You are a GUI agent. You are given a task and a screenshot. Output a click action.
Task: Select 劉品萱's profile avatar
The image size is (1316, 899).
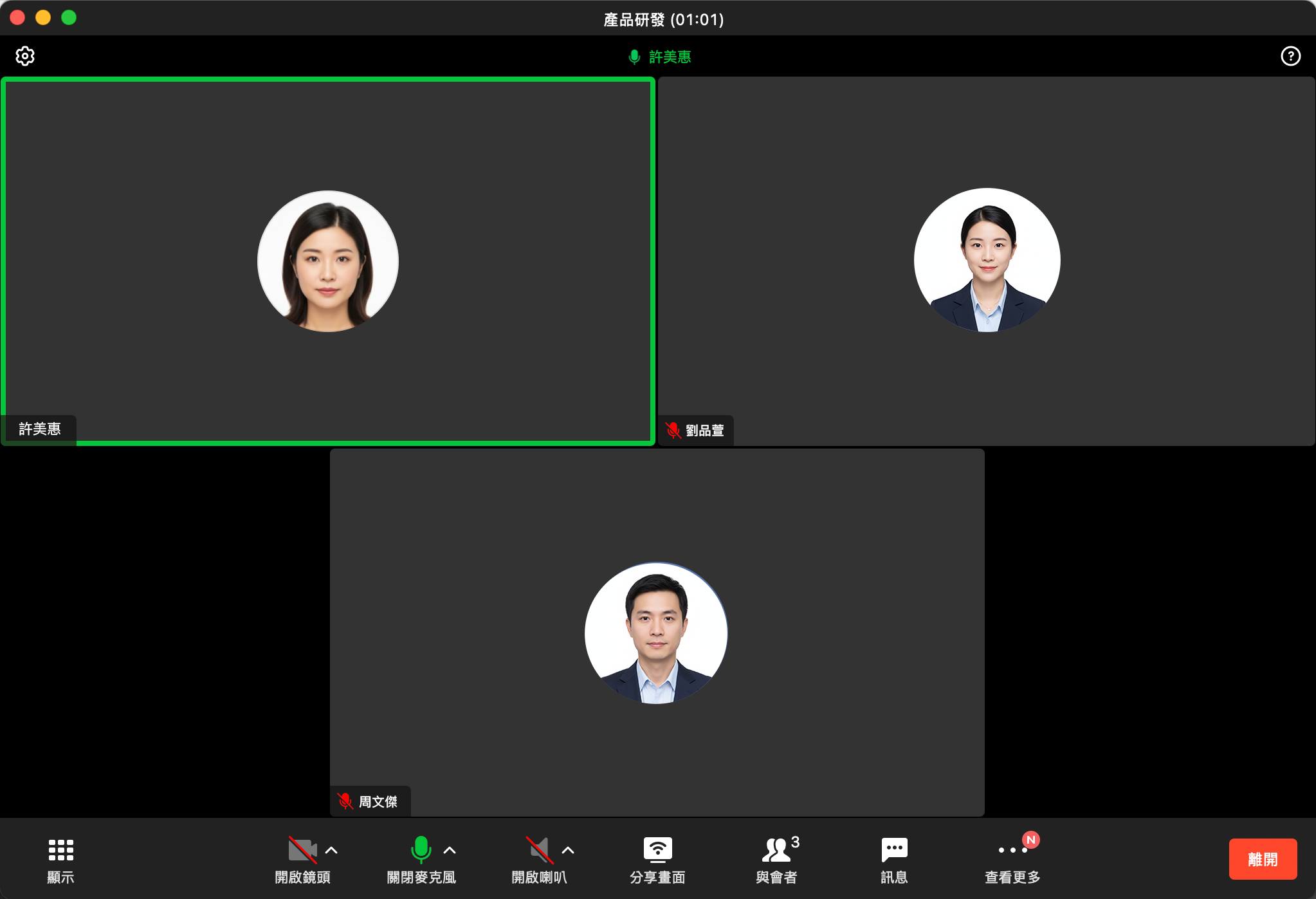987,260
